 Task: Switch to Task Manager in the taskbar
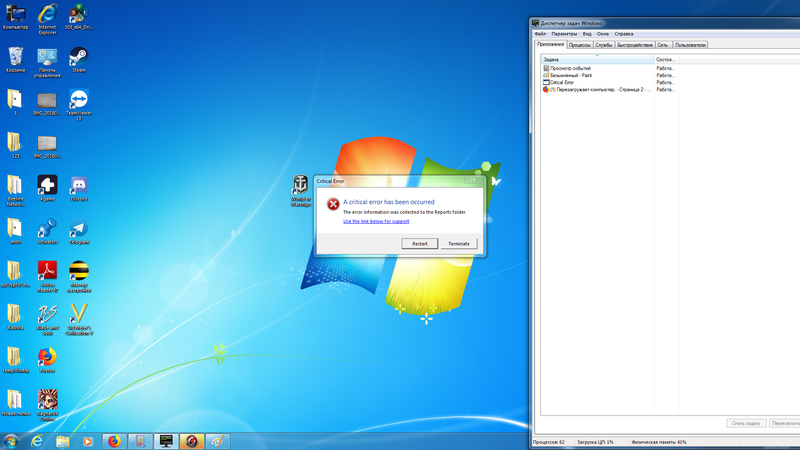pos(166,441)
